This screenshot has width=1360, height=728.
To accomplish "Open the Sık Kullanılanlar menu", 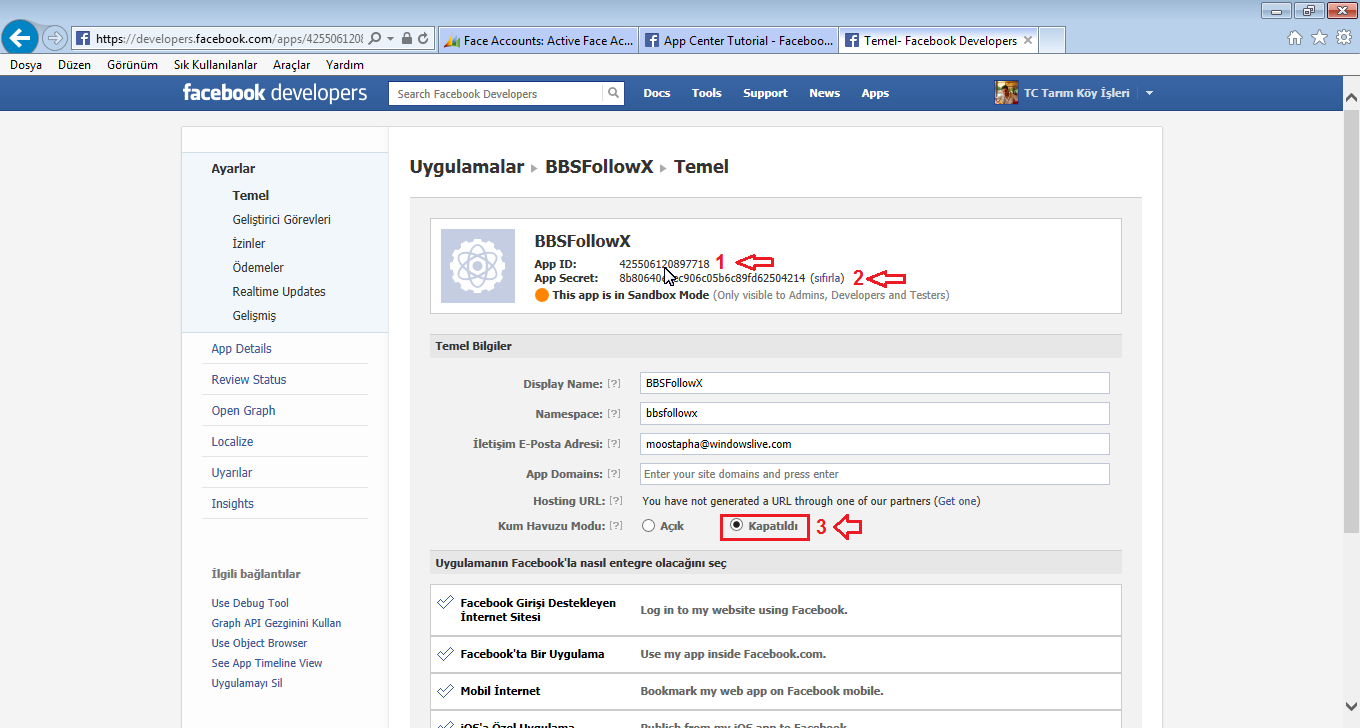I will [215, 65].
